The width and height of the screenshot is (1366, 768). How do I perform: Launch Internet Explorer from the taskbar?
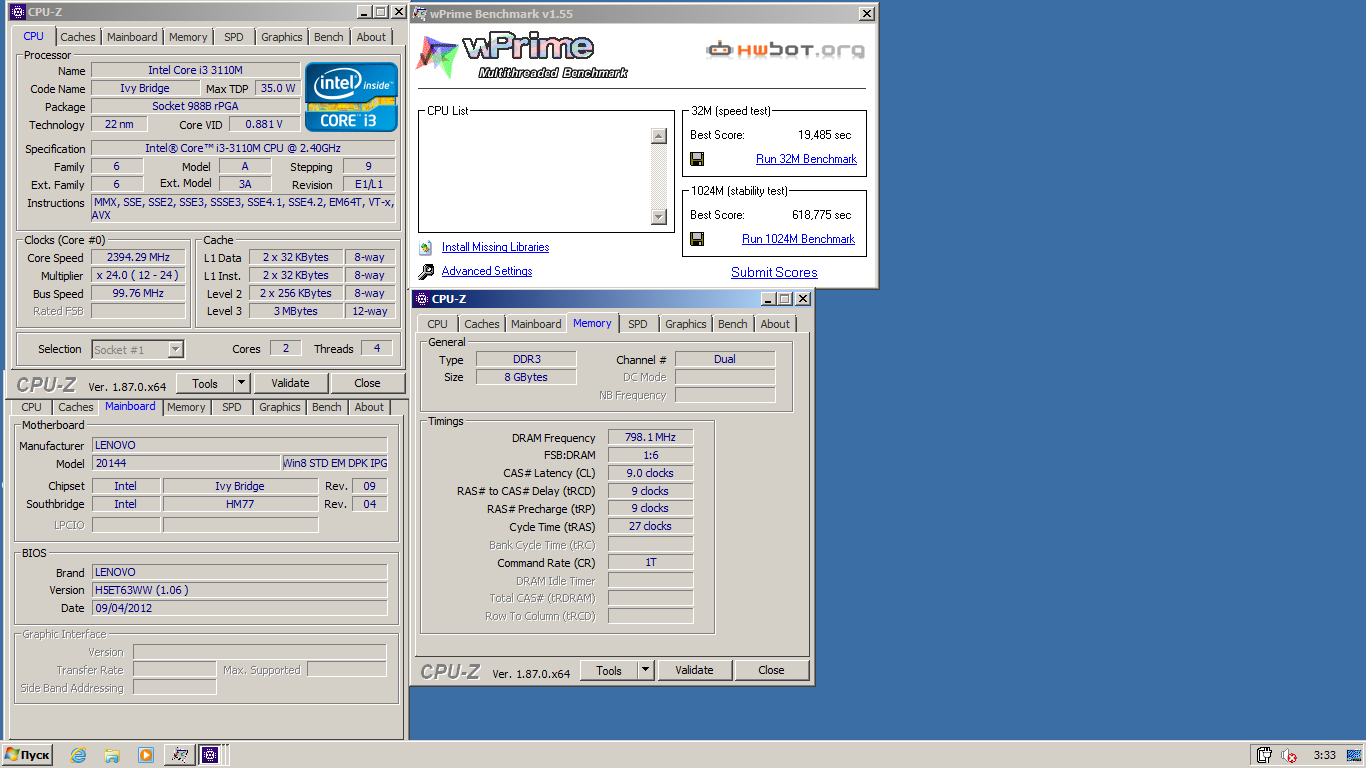(x=78, y=755)
